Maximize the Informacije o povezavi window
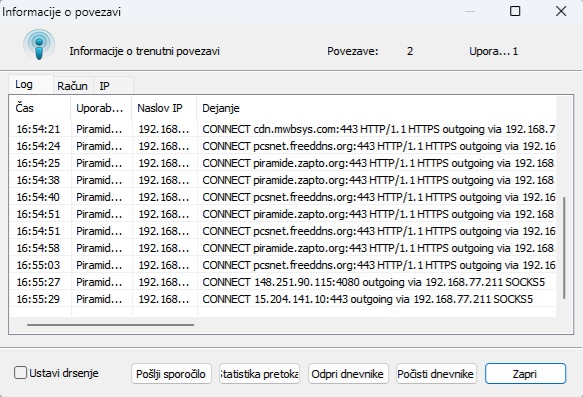 [515, 11]
